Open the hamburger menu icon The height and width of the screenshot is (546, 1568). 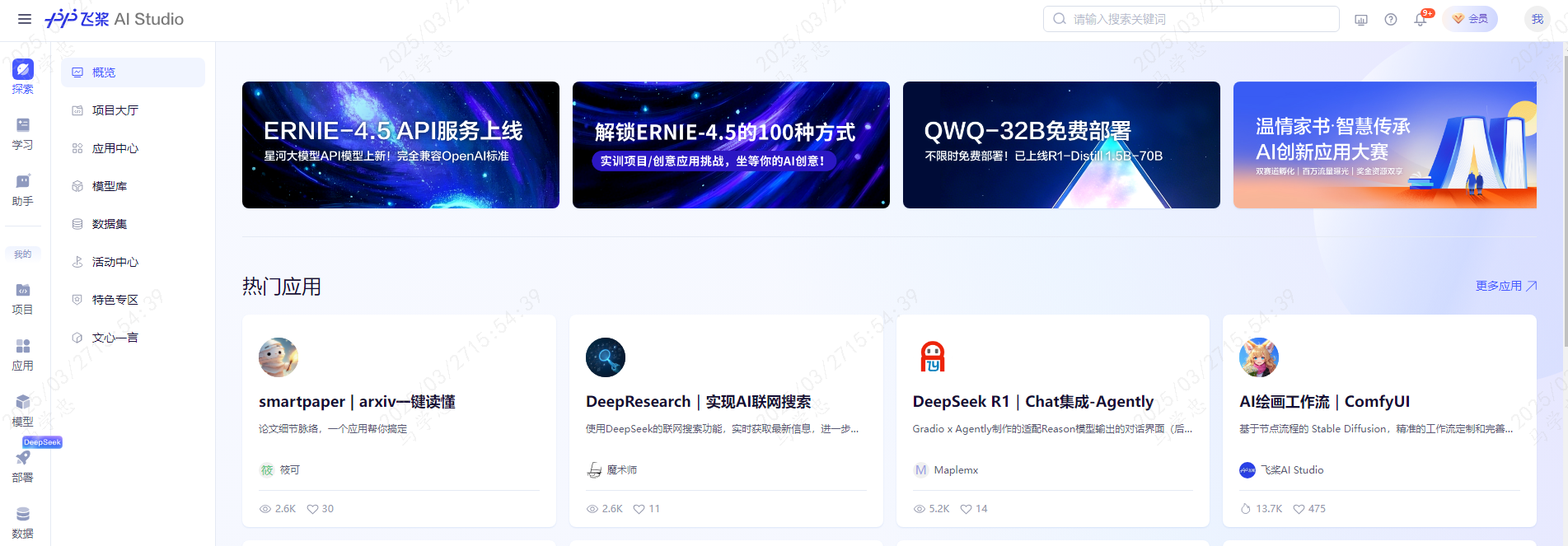point(25,19)
